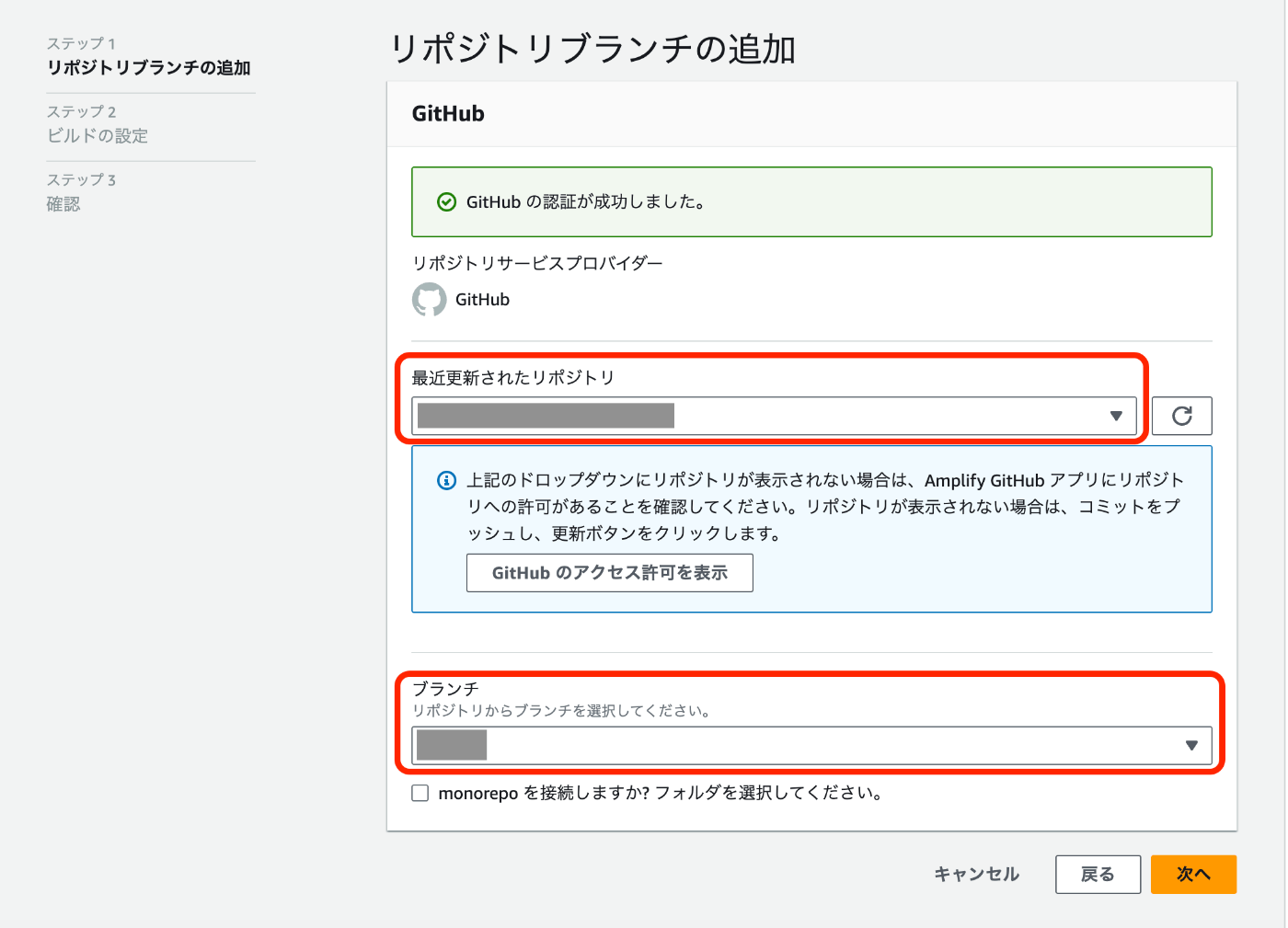1288x928 pixels.
Task: Click the GitHub provider name beside logo
Action: [482, 300]
